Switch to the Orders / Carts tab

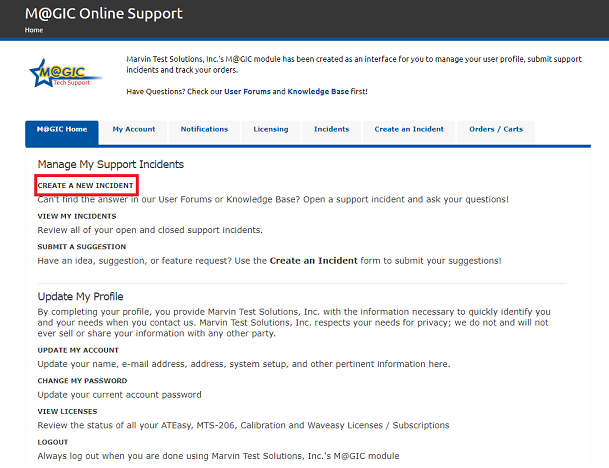[496, 133]
